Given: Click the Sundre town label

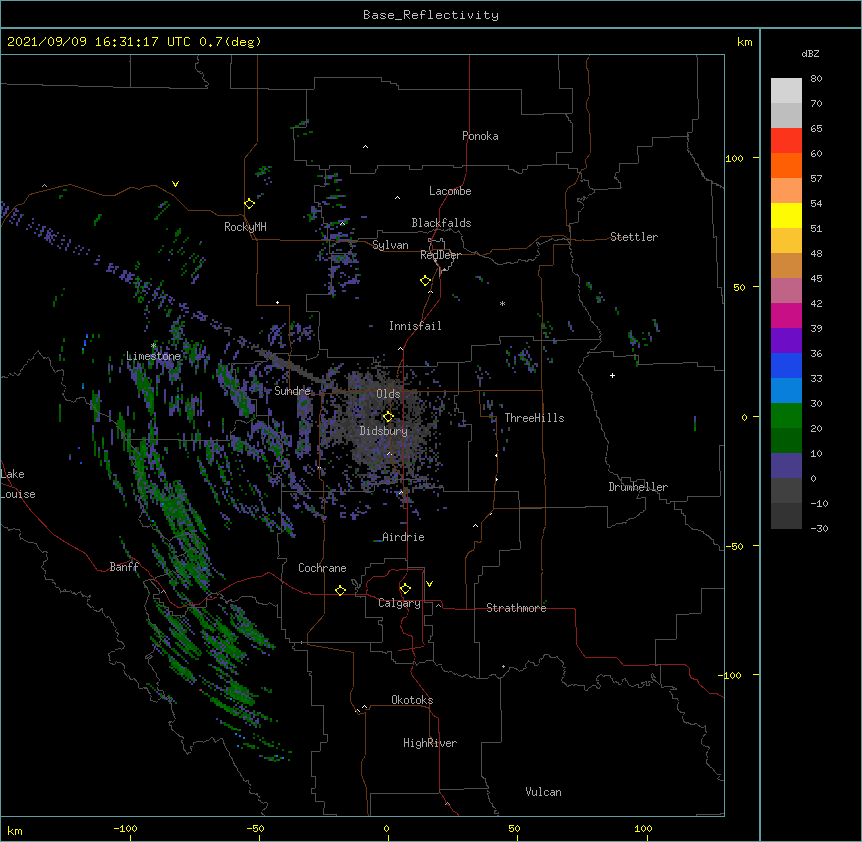Looking at the screenshot, I should 292,391.
